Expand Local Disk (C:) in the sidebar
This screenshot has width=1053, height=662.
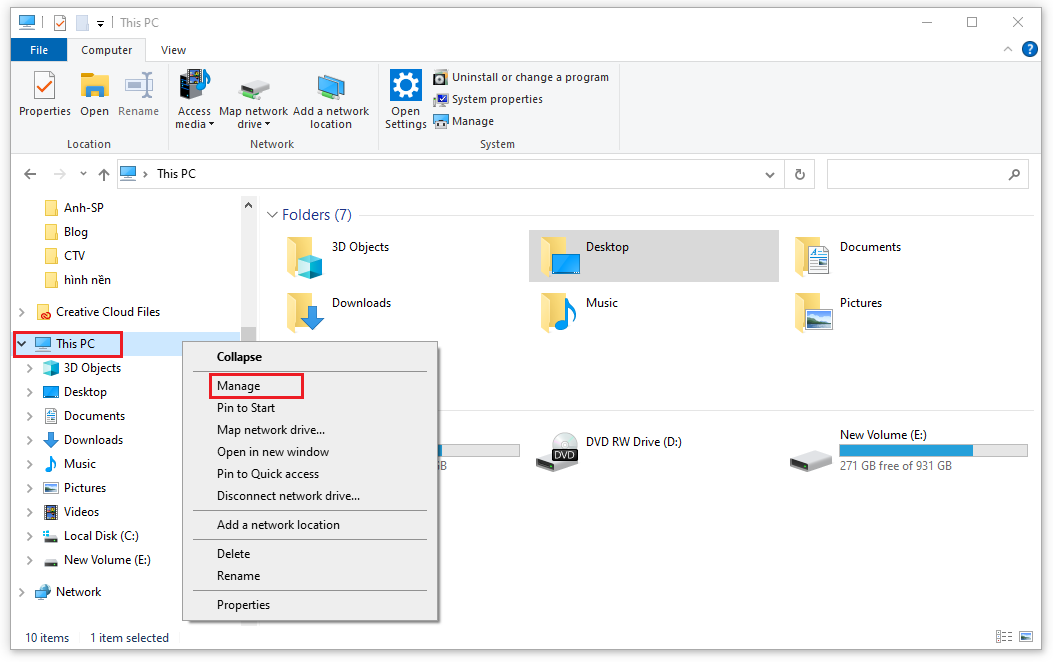pyautogui.click(x=29, y=535)
